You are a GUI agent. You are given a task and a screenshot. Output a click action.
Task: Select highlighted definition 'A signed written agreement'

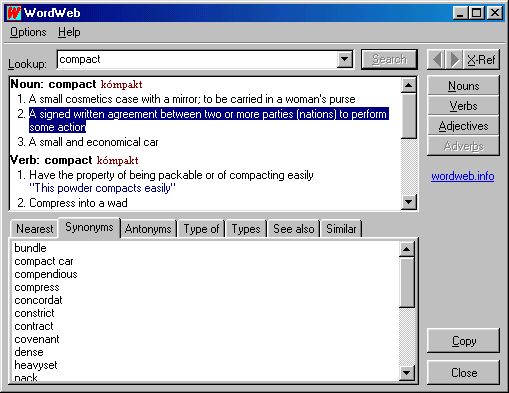(x=209, y=120)
